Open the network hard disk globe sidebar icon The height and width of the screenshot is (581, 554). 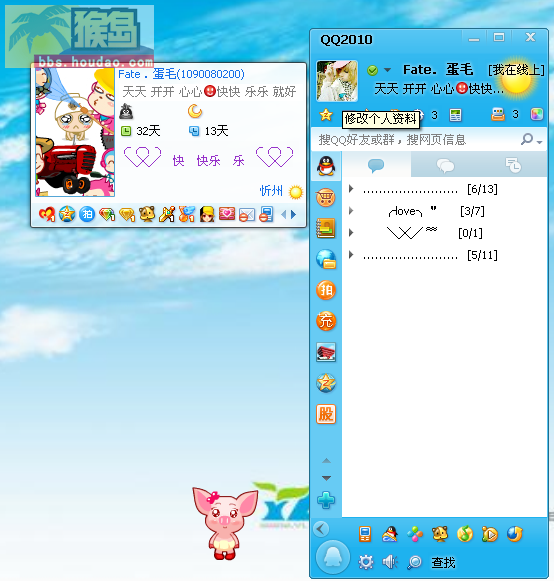tap(326, 259)
